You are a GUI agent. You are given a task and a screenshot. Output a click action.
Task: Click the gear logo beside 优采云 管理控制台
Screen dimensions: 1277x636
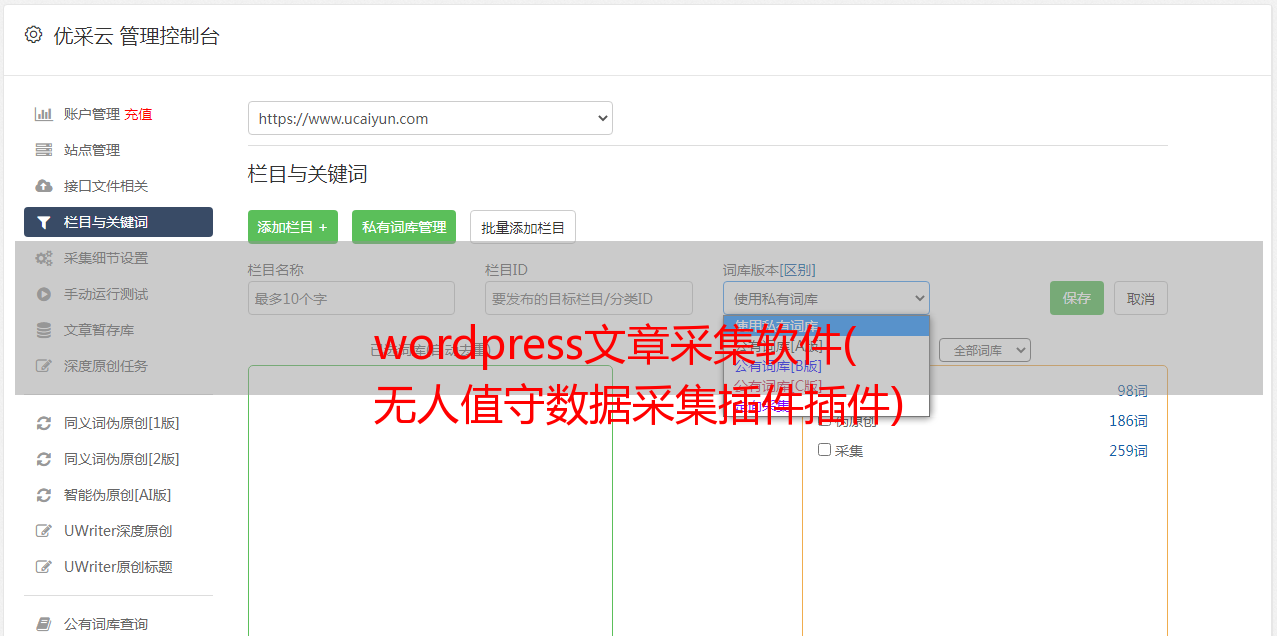pos(33,35)
